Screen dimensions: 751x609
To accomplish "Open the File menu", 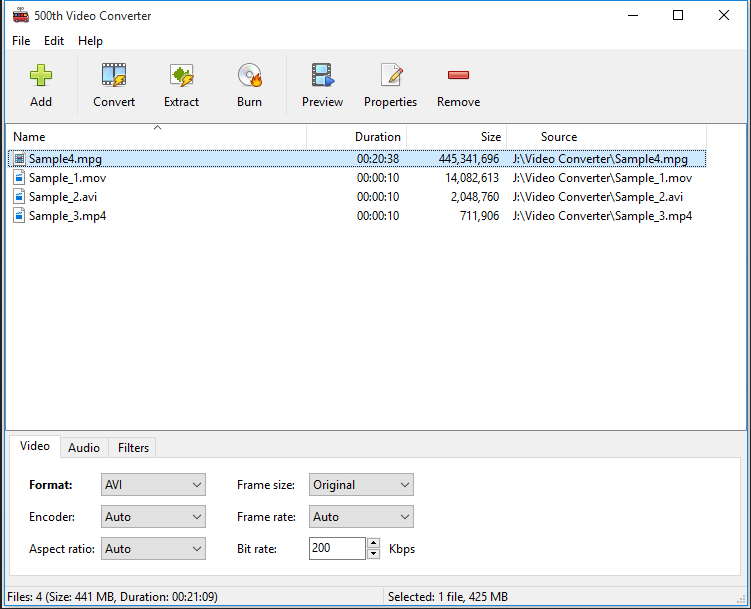I will [21, 41].
